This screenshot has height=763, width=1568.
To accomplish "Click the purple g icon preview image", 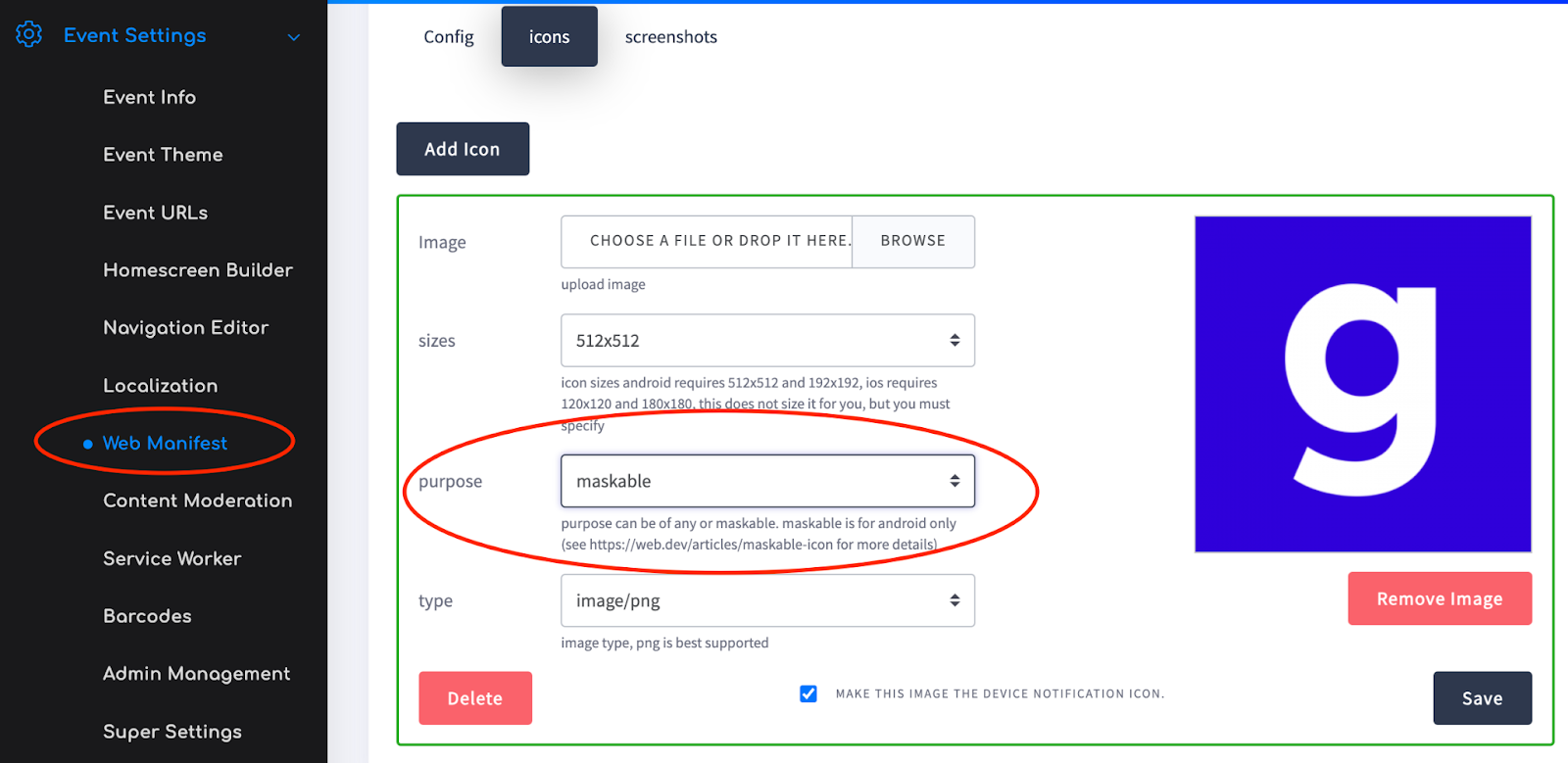I will [x=1362, y=384].
